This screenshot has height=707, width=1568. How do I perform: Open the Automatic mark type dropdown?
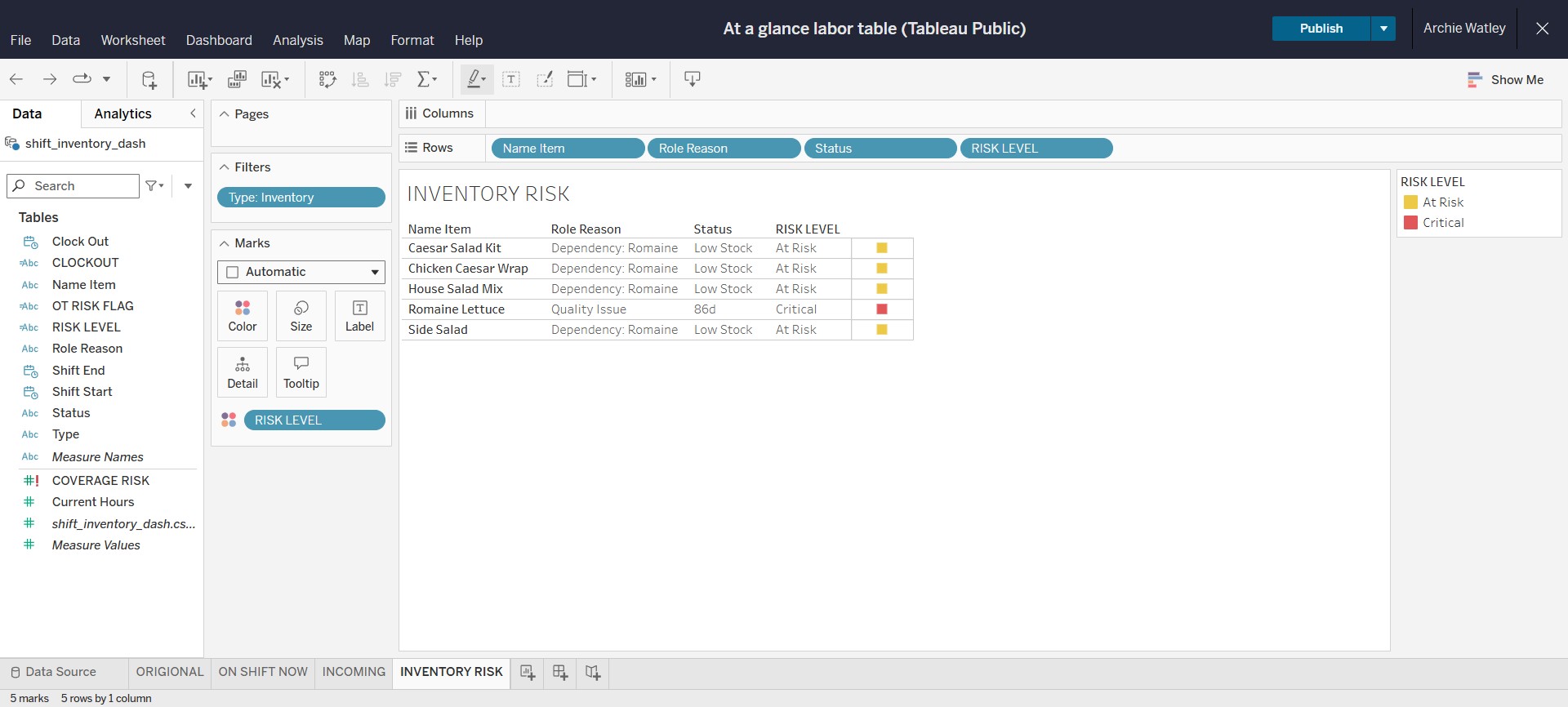coord(301,272)
